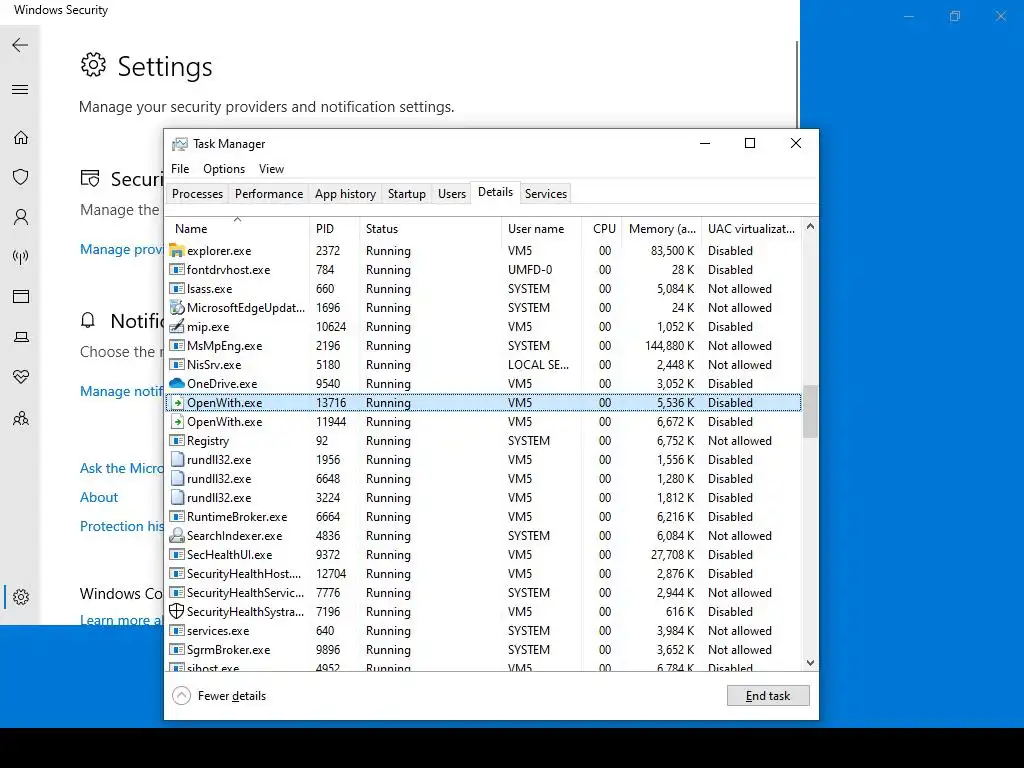Select MsMpEng.exe row
Image resolution: width=1024 pixels, height=768 pixels.
tap(484, 345)
